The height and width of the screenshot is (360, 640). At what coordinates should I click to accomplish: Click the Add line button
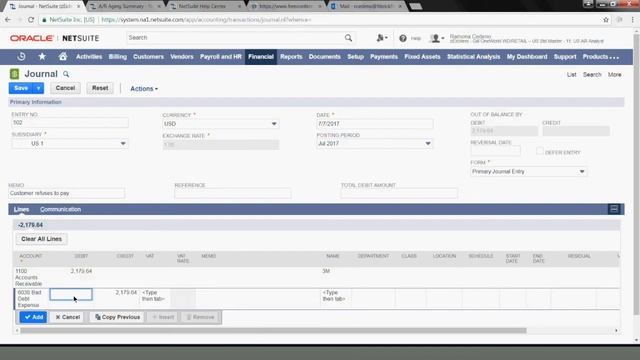(x=33, y=317)
